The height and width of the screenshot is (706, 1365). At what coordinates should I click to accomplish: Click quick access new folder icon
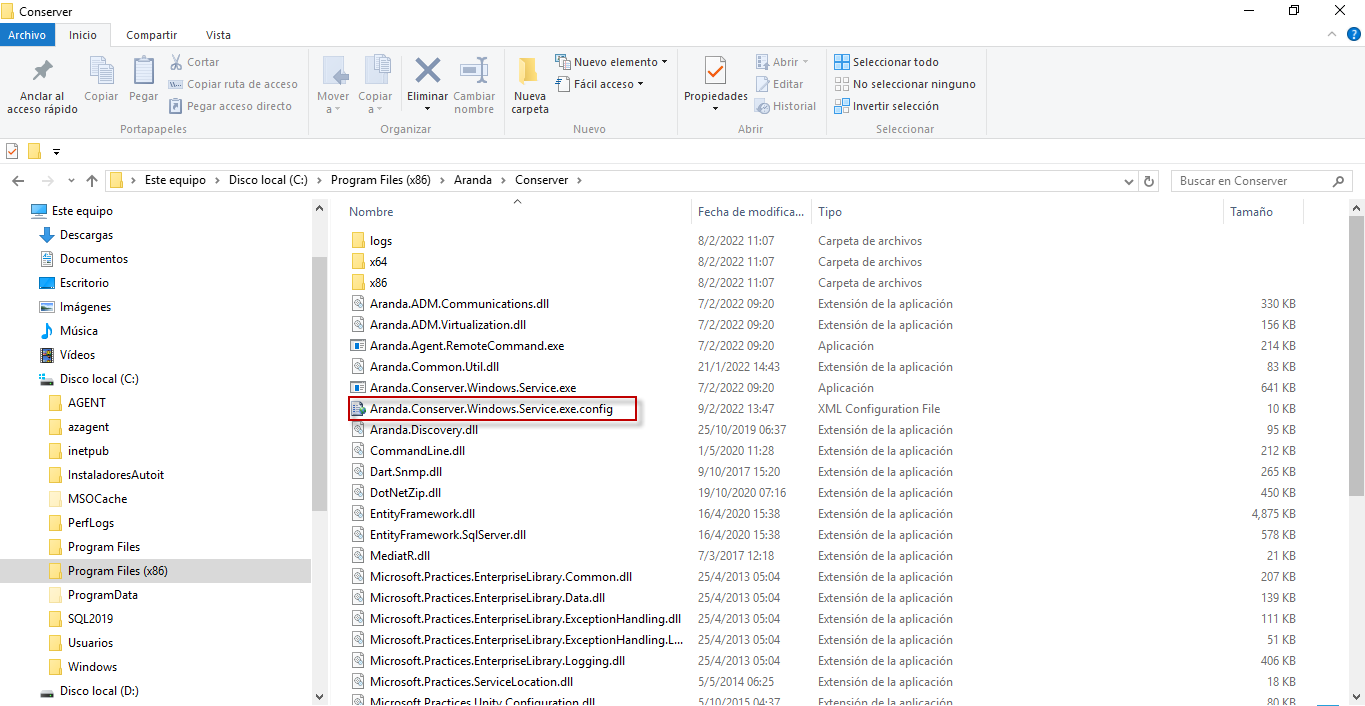[34, 151]
